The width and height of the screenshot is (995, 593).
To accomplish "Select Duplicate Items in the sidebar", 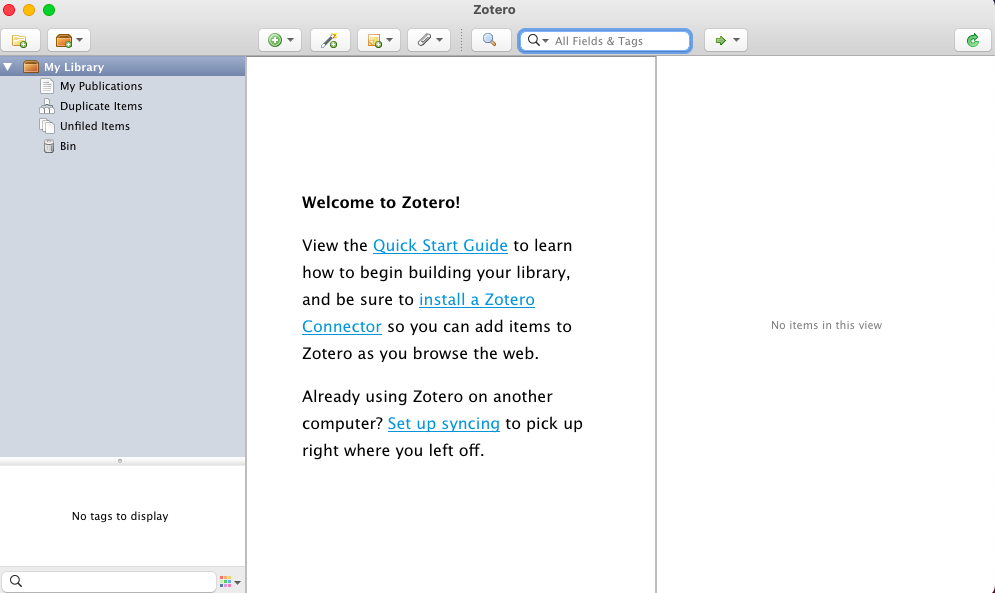I will pos(101,106).
